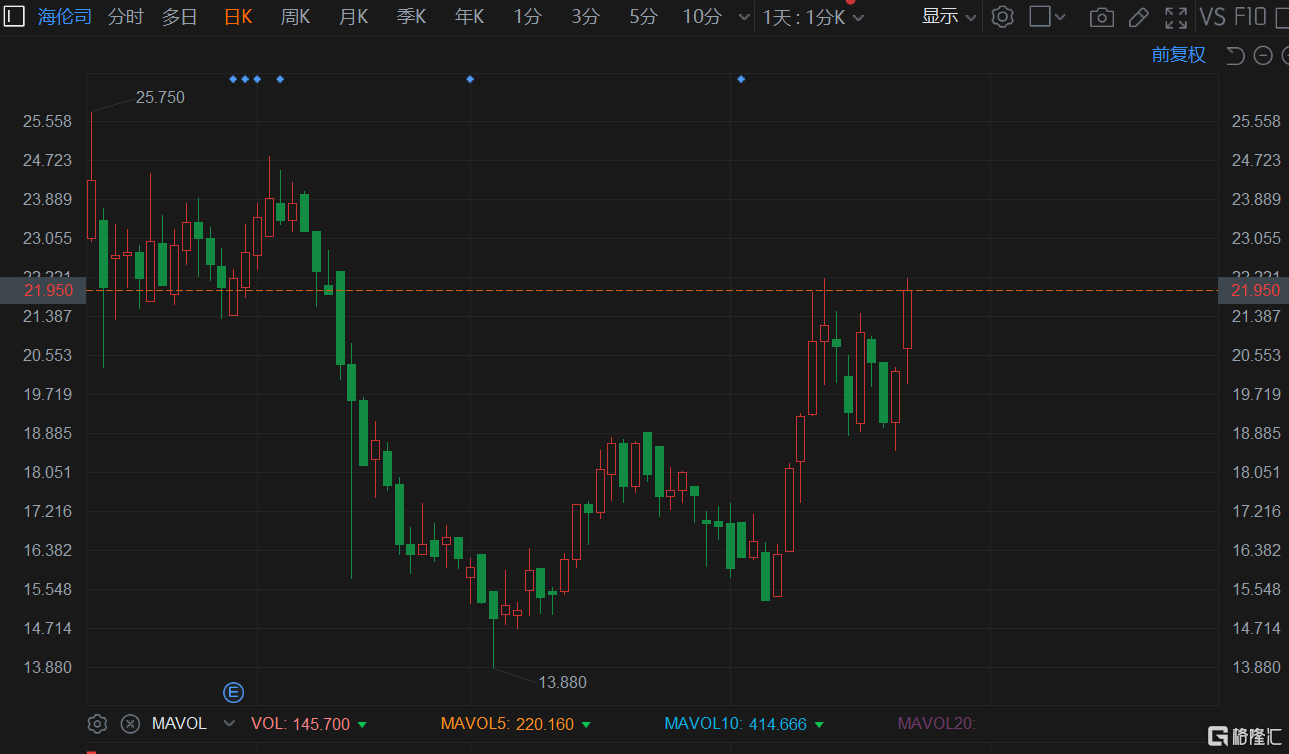Select the 周K weekly candlestick tab
The width and height of the screenshot is (1289, 754).
point(295,16)
